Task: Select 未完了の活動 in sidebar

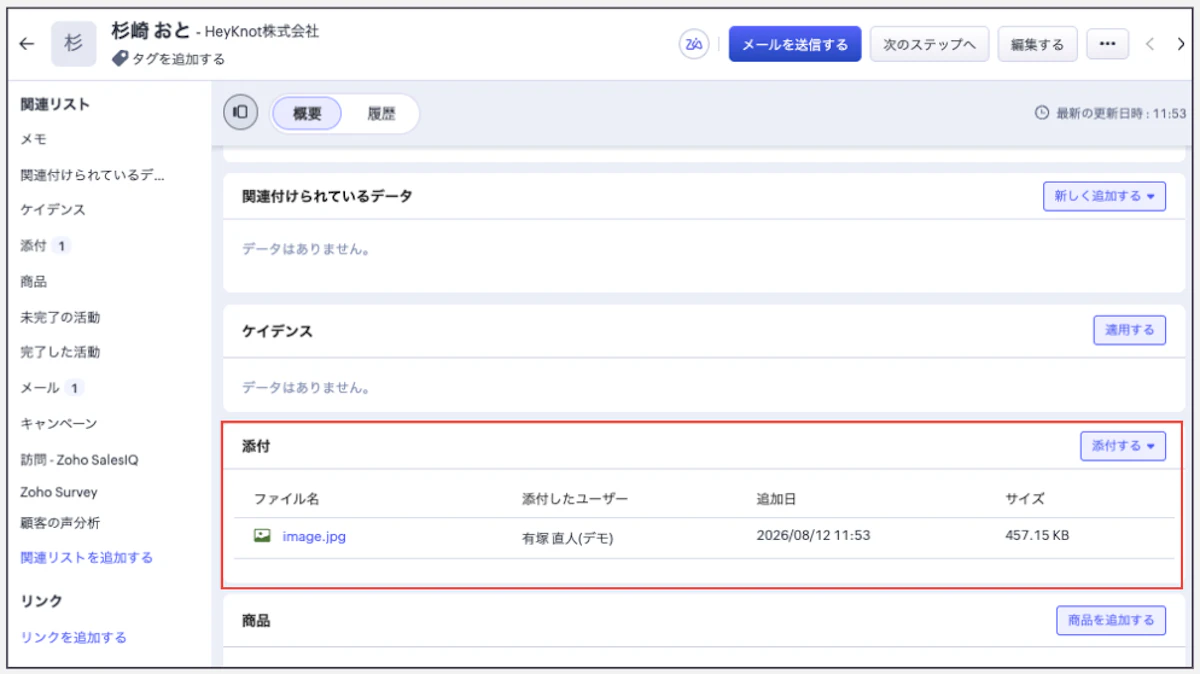Action: pyautogui.click(x=60, y=317)
